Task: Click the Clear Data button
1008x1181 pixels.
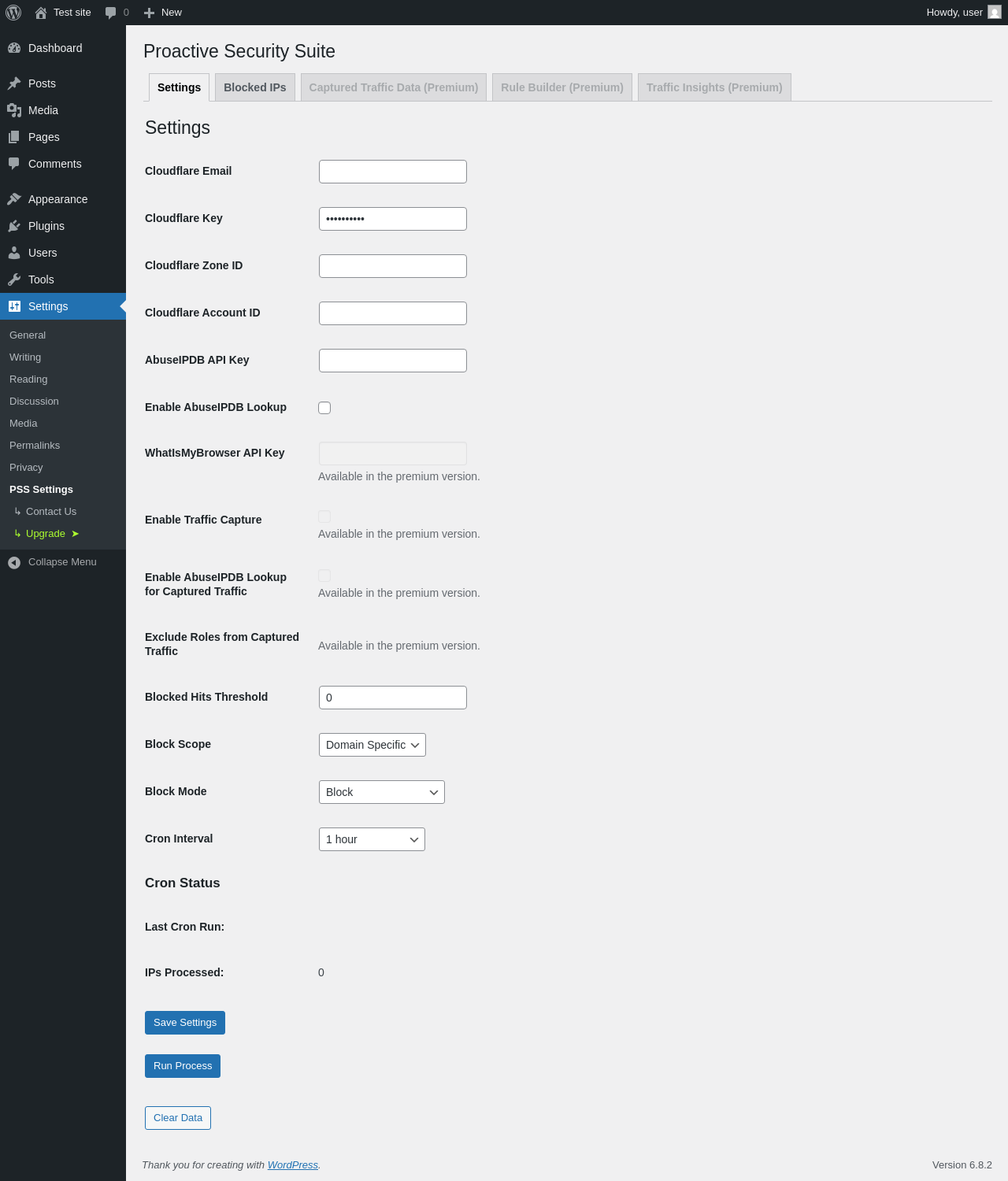Action: [178, 1118]
